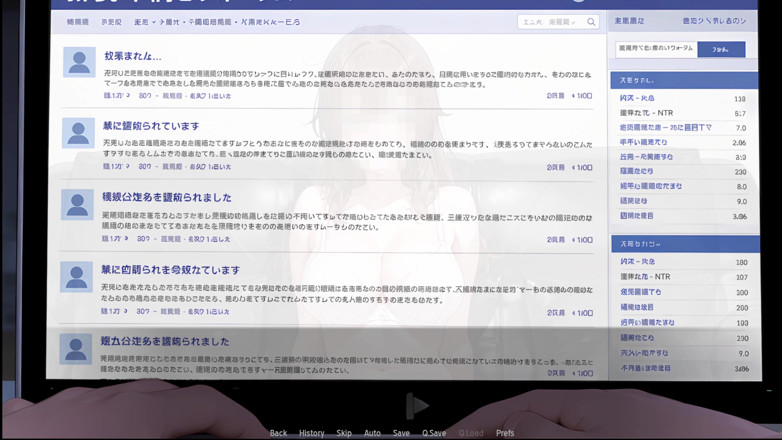Open the first post title ending in まれた...
Screen dimensions: 782x440
(133, 56)
